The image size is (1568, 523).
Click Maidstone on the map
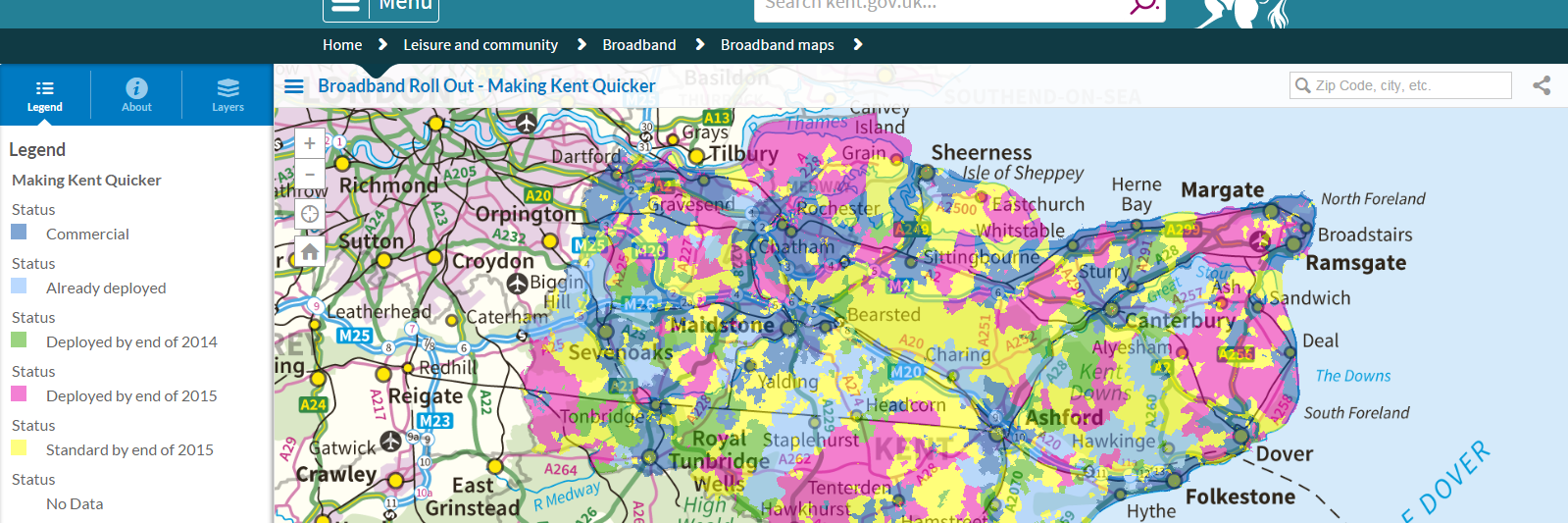[723, 325]
